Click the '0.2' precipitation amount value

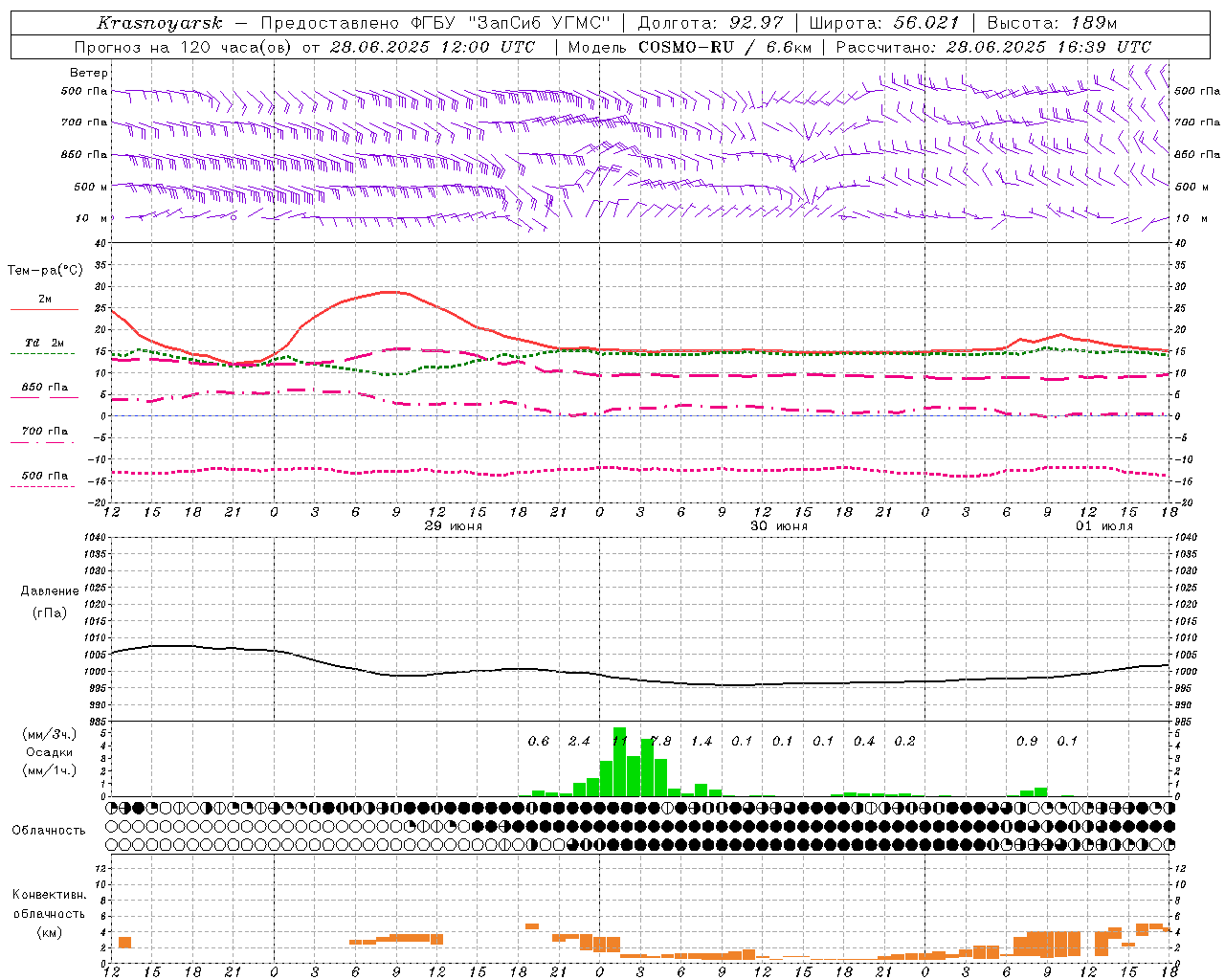click(904, 742)
